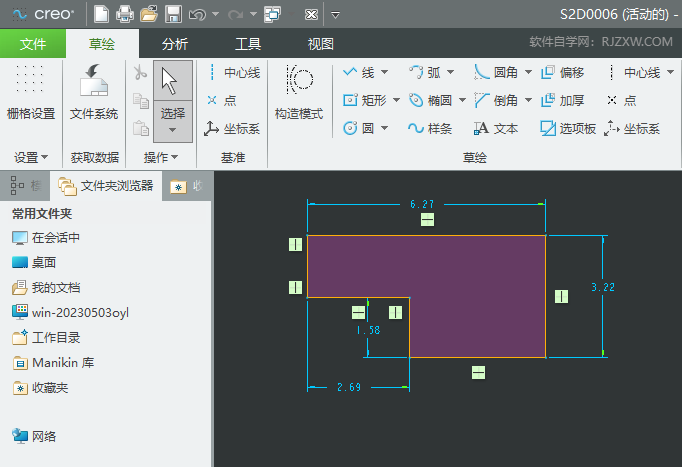The width and height of the screenshot is (682, 467).
Task: Open the 选项板 palette tool
Action: (x=568, y=128)
